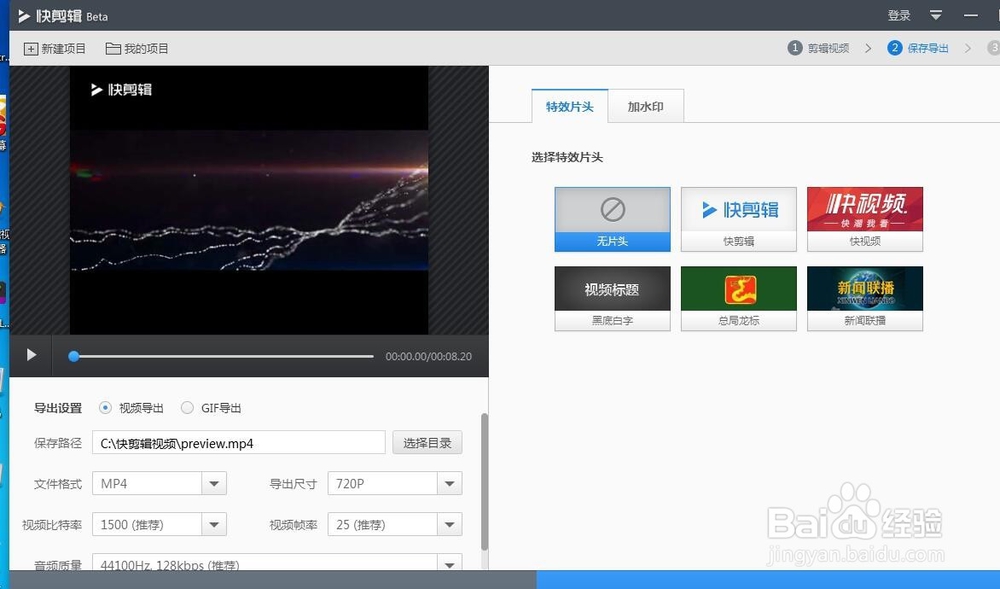Click the 选择特效片头 heading text
The width and height of the screenshot is (1000, 589).
(x=567, y=157)
